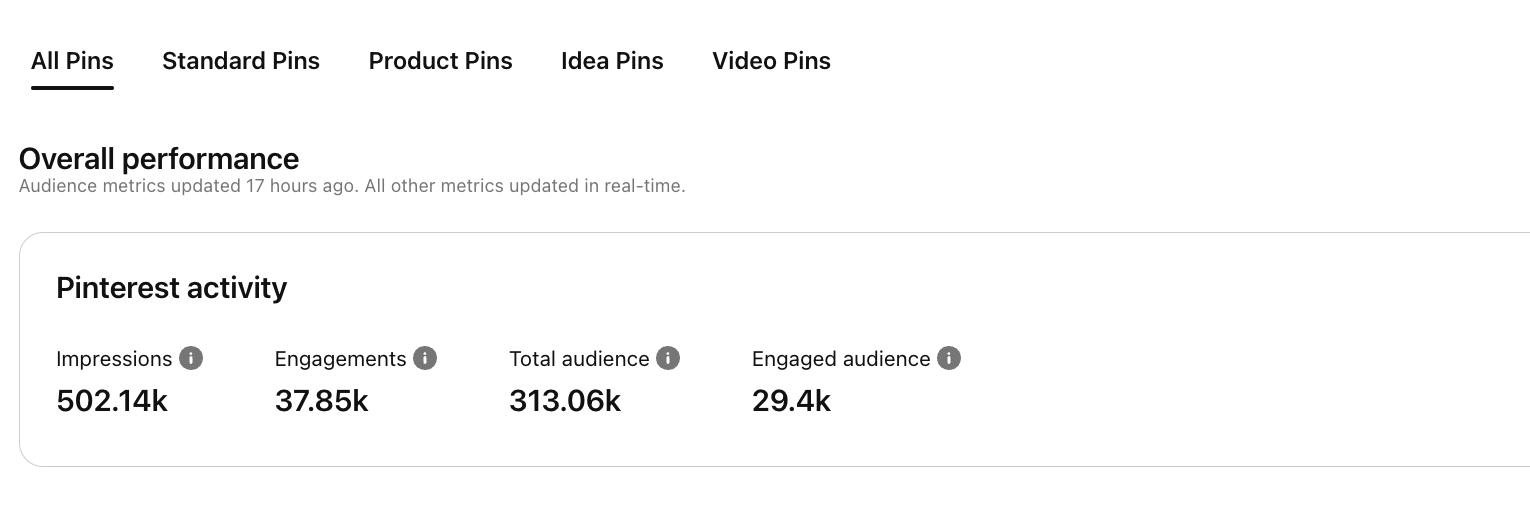Click the 313.06k total audience figure
Image resolution: width=1530 pixels, height=516 pixels.
click(x=565, y=401)
